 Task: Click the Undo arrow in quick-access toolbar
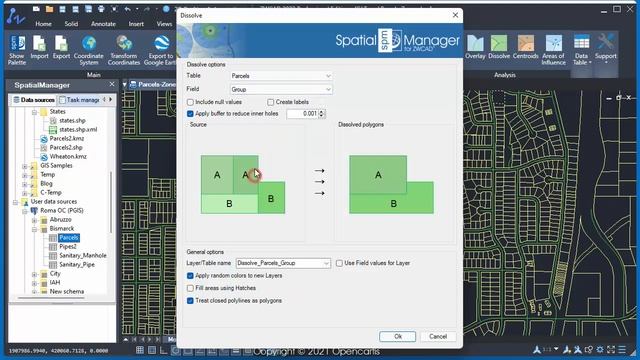128,9
